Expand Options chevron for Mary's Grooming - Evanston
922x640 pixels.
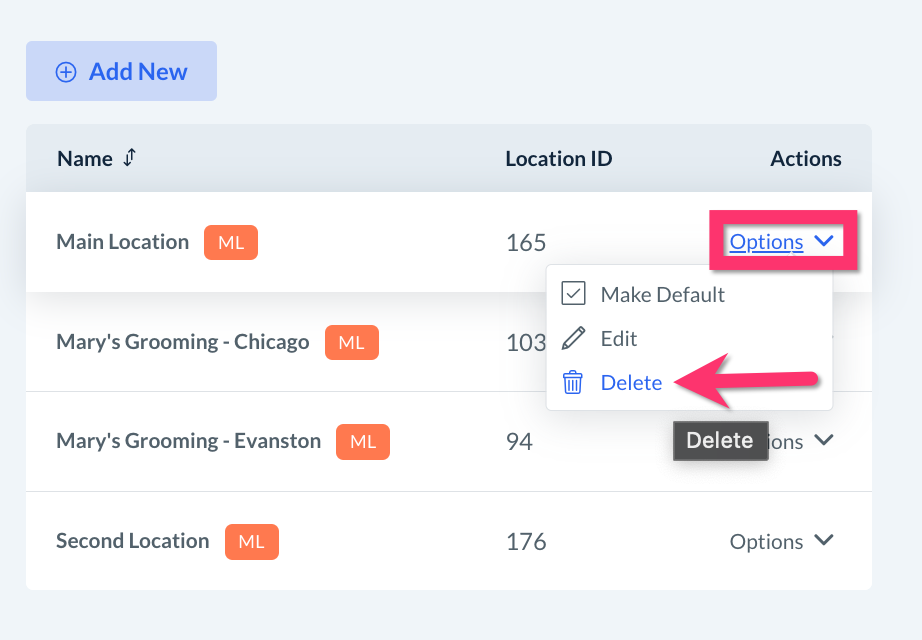824,440
